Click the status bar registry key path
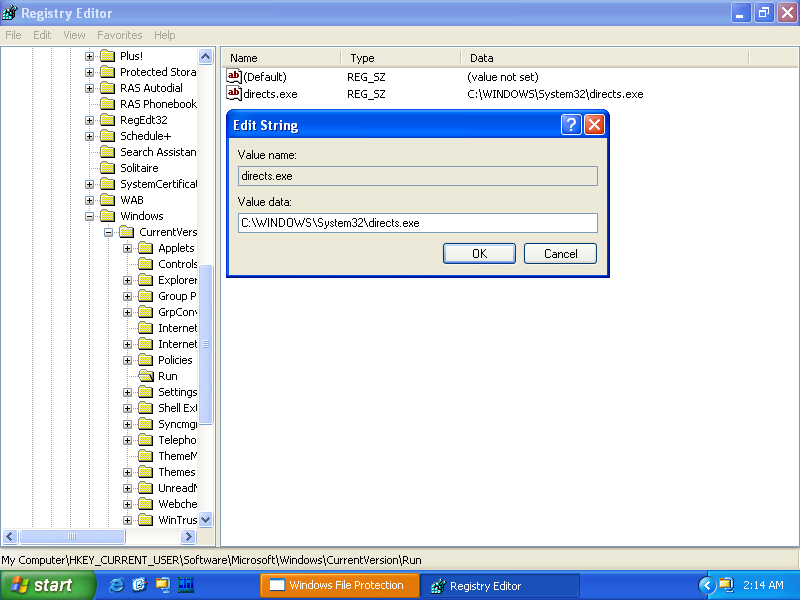The height and width of the screenshot is (600, 800). tap(211, 560)
